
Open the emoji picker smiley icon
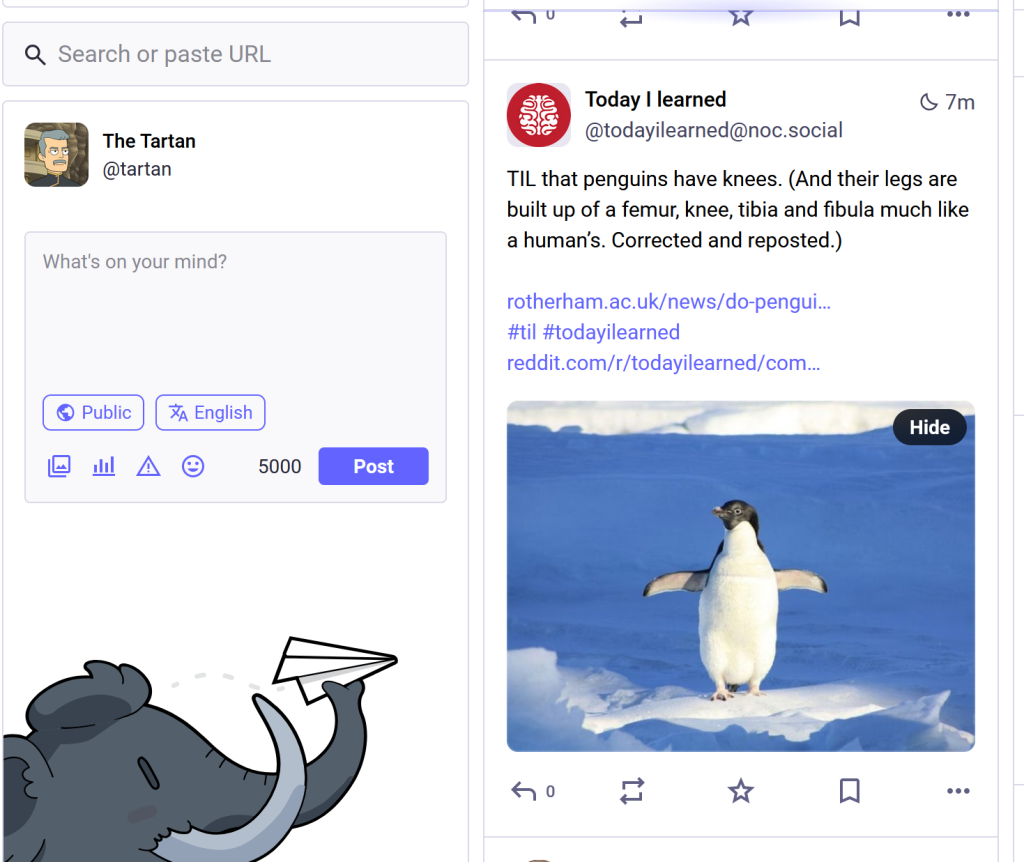tap(193, 466)
